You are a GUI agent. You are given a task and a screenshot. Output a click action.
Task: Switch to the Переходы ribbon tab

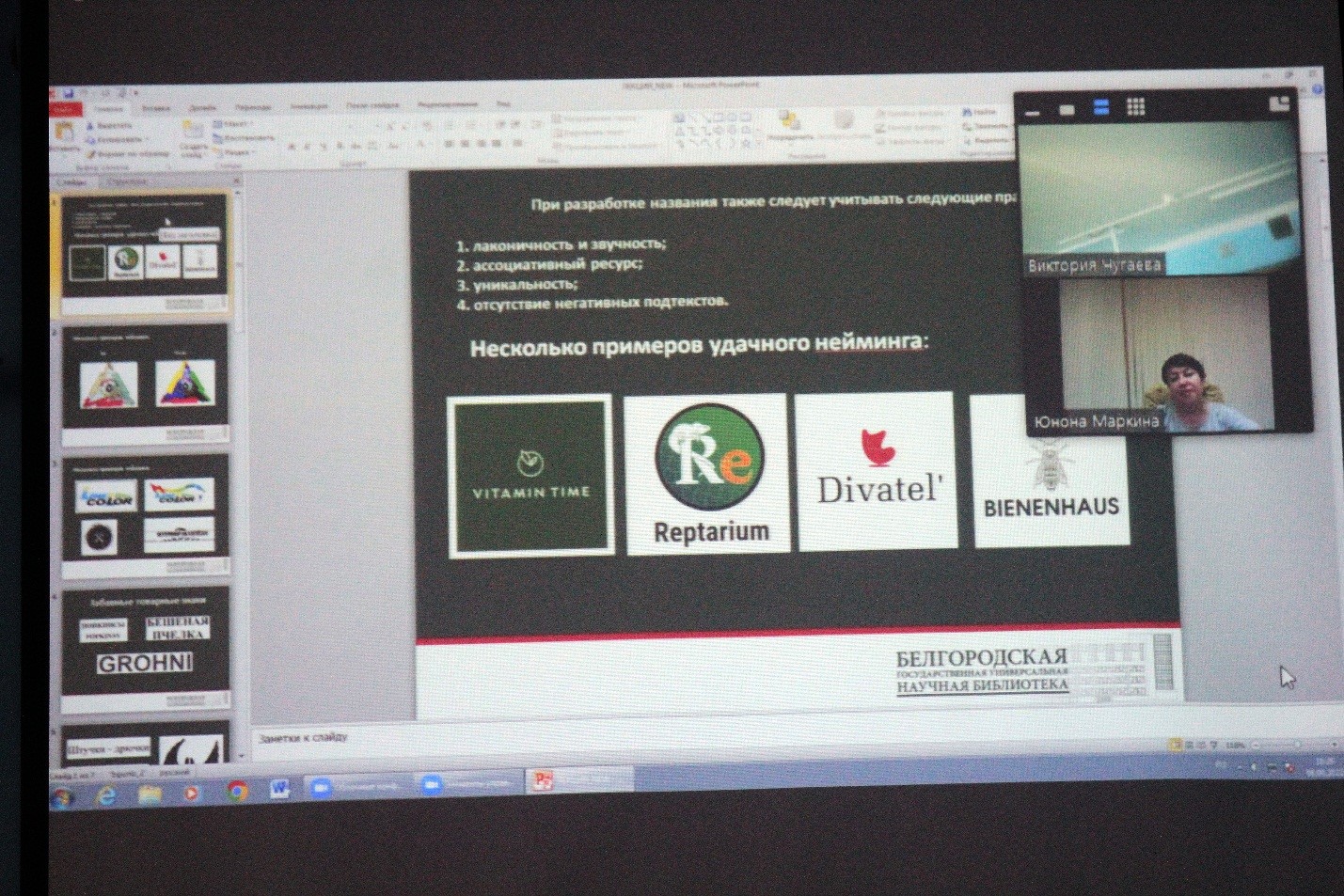pos(253,107)
